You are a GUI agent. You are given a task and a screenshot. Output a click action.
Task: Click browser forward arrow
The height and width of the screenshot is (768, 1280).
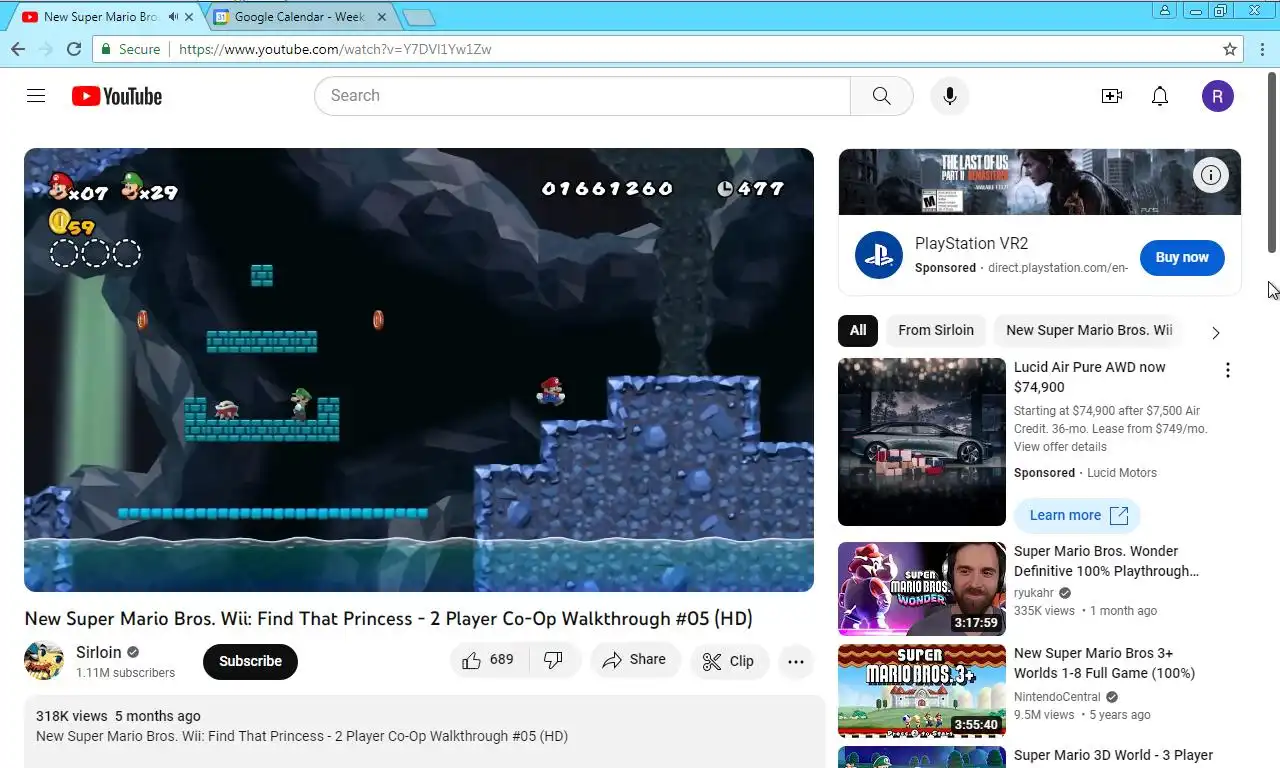click(x=46, y=49)
